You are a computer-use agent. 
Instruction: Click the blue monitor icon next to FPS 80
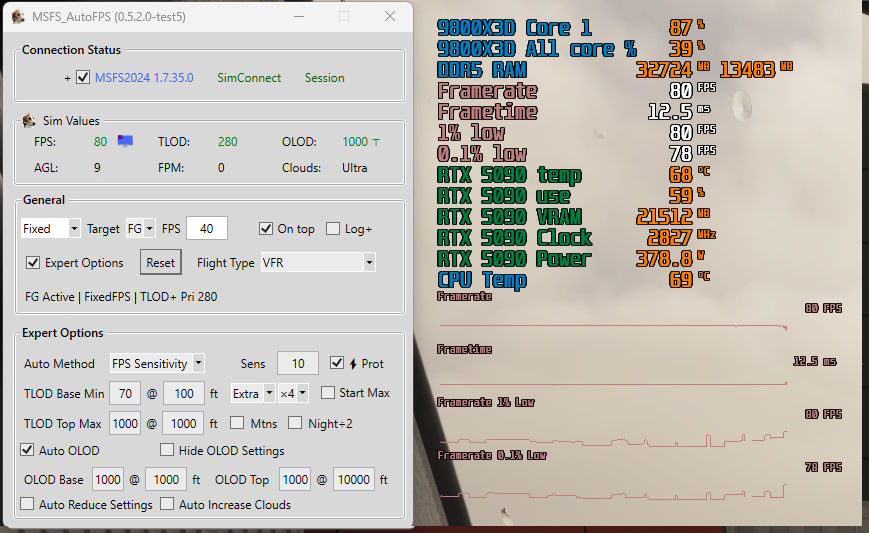125,141
